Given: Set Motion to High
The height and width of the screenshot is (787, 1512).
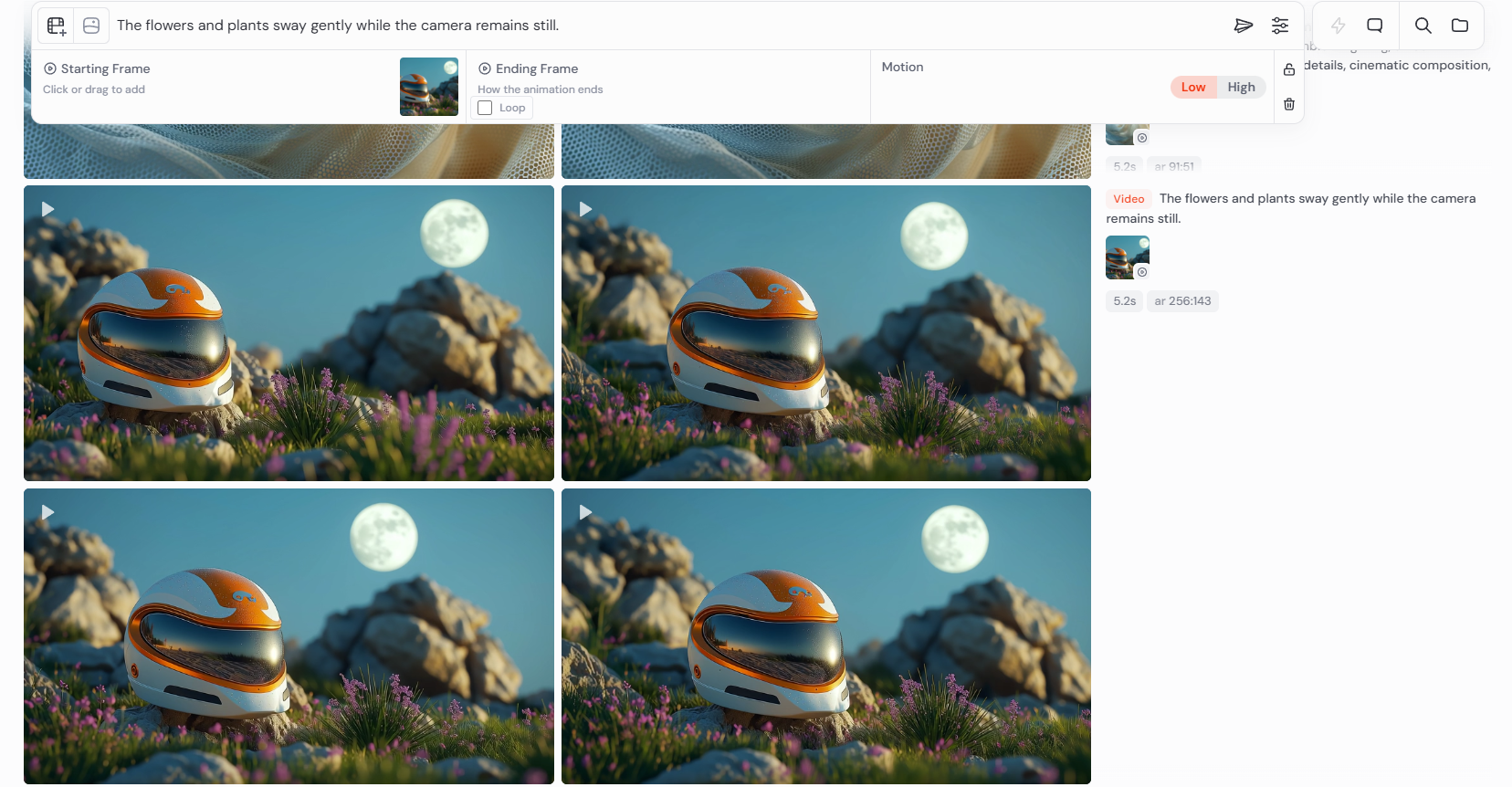Looking at the screenshot, I should click(1241, 87).
